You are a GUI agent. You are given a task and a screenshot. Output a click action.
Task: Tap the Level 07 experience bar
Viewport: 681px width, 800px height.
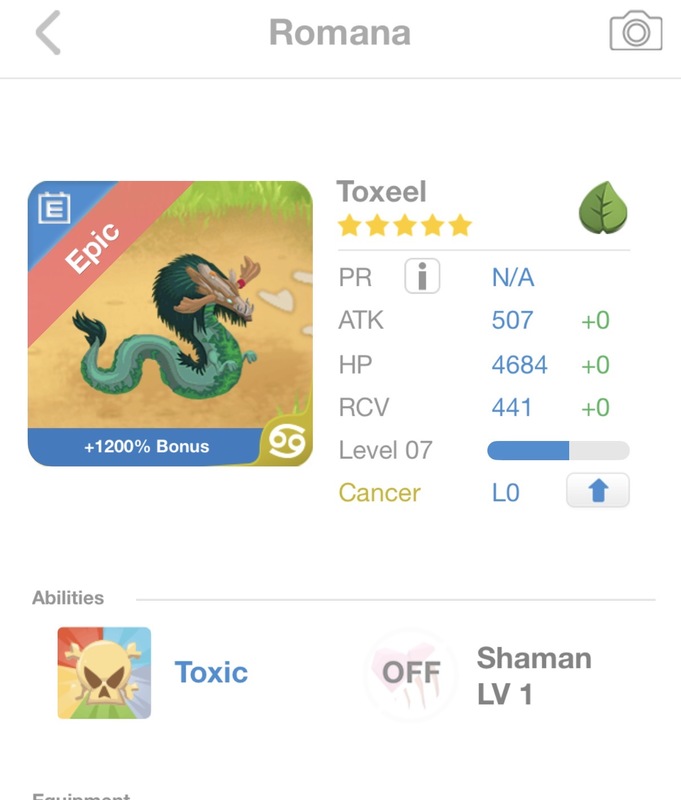point(558,450)
